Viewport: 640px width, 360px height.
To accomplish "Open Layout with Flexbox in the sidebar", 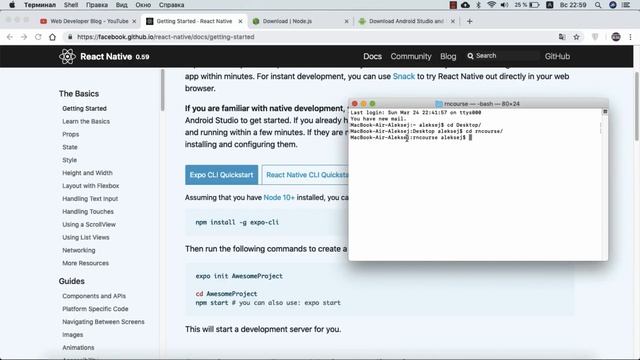I will pyautogui.click(x=91, y=186).
